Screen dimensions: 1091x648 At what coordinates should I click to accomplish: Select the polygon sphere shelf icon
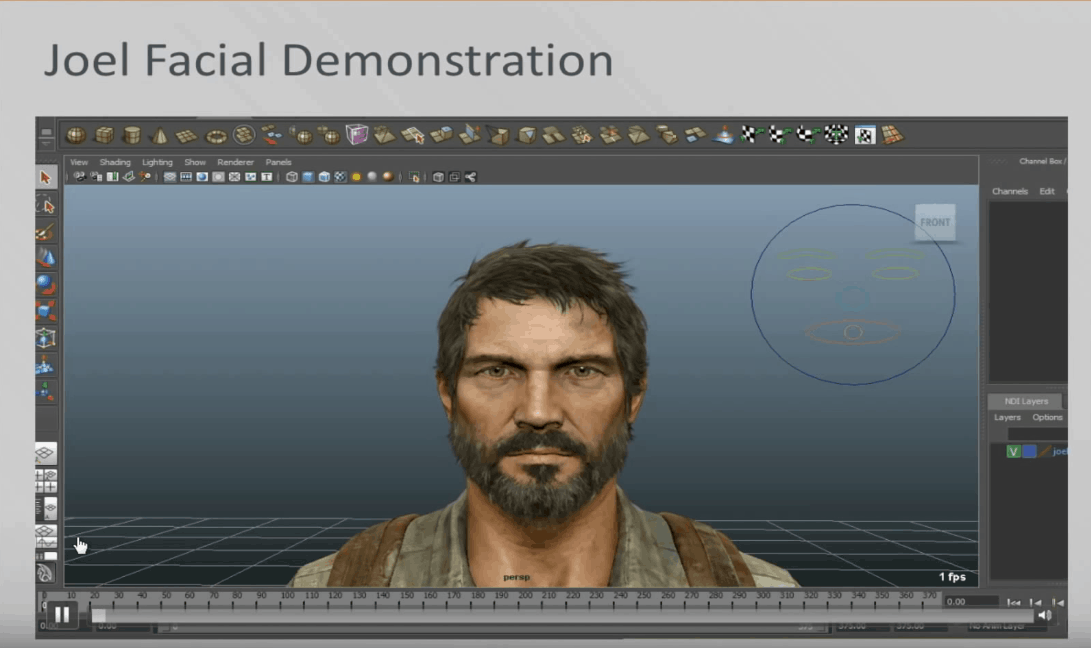[x=75, y=135]
